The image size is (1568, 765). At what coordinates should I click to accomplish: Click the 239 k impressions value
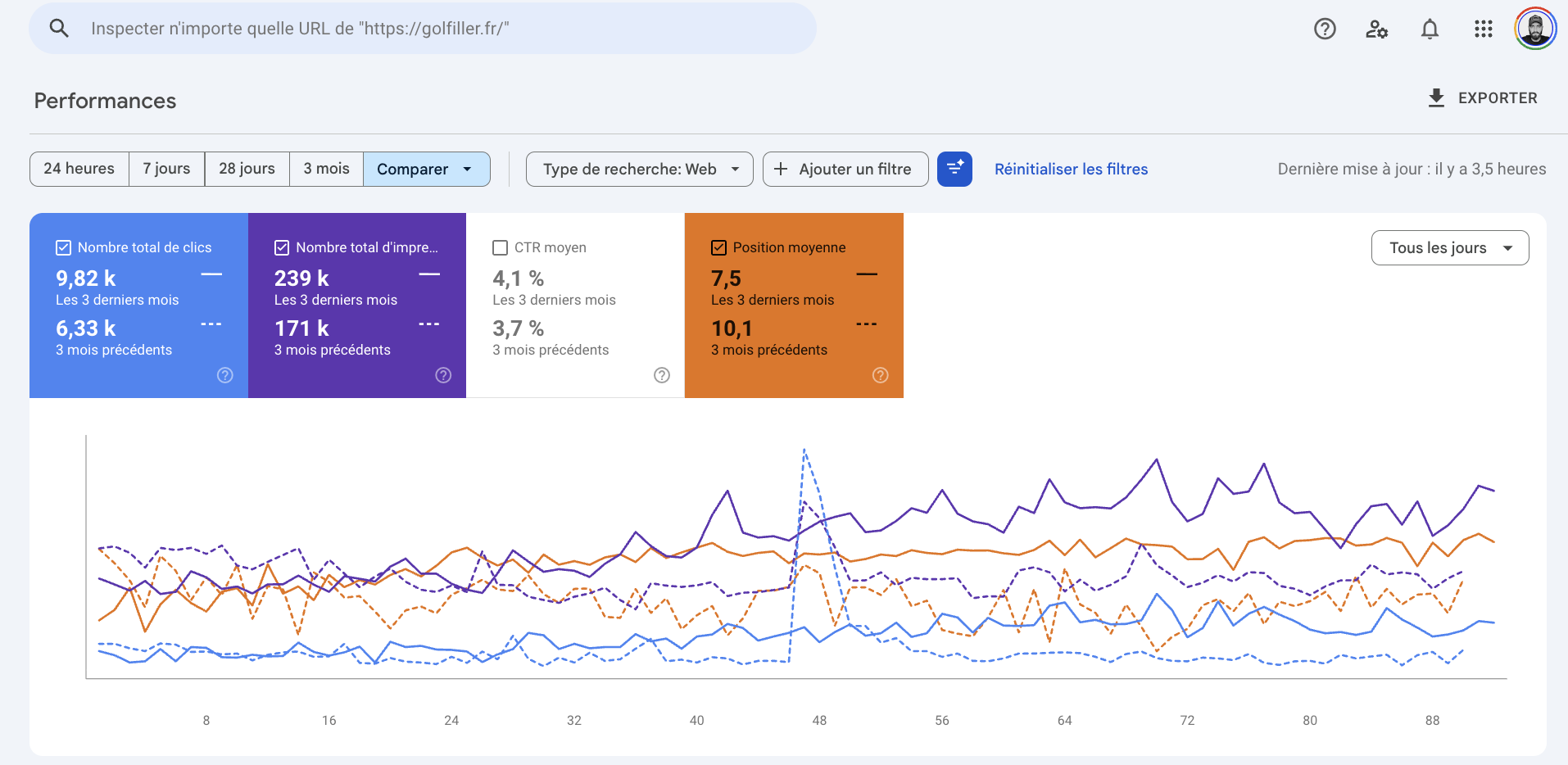coord(301,278)
